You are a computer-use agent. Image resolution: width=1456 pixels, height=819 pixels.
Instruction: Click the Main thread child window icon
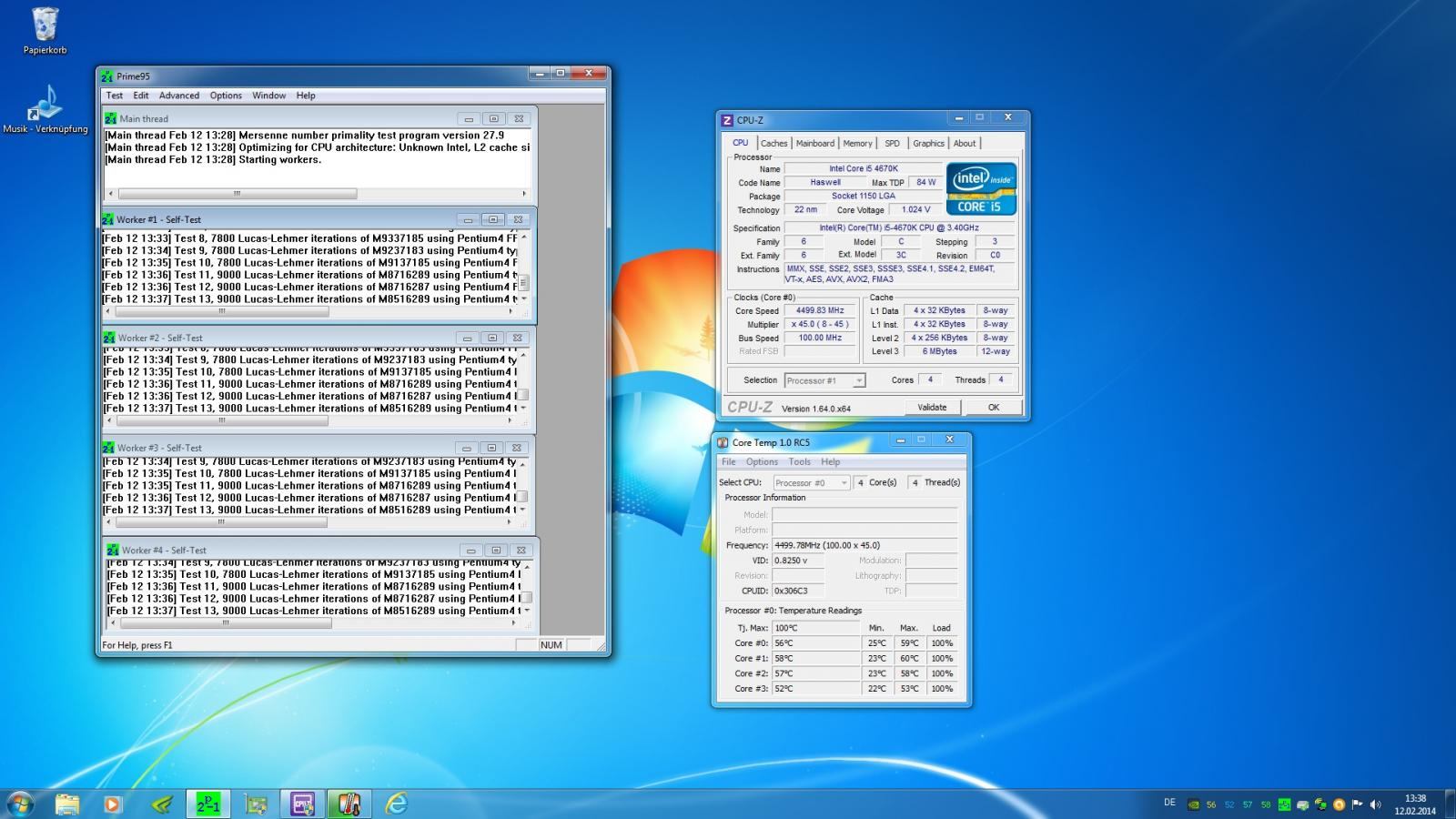click(111, 118)
